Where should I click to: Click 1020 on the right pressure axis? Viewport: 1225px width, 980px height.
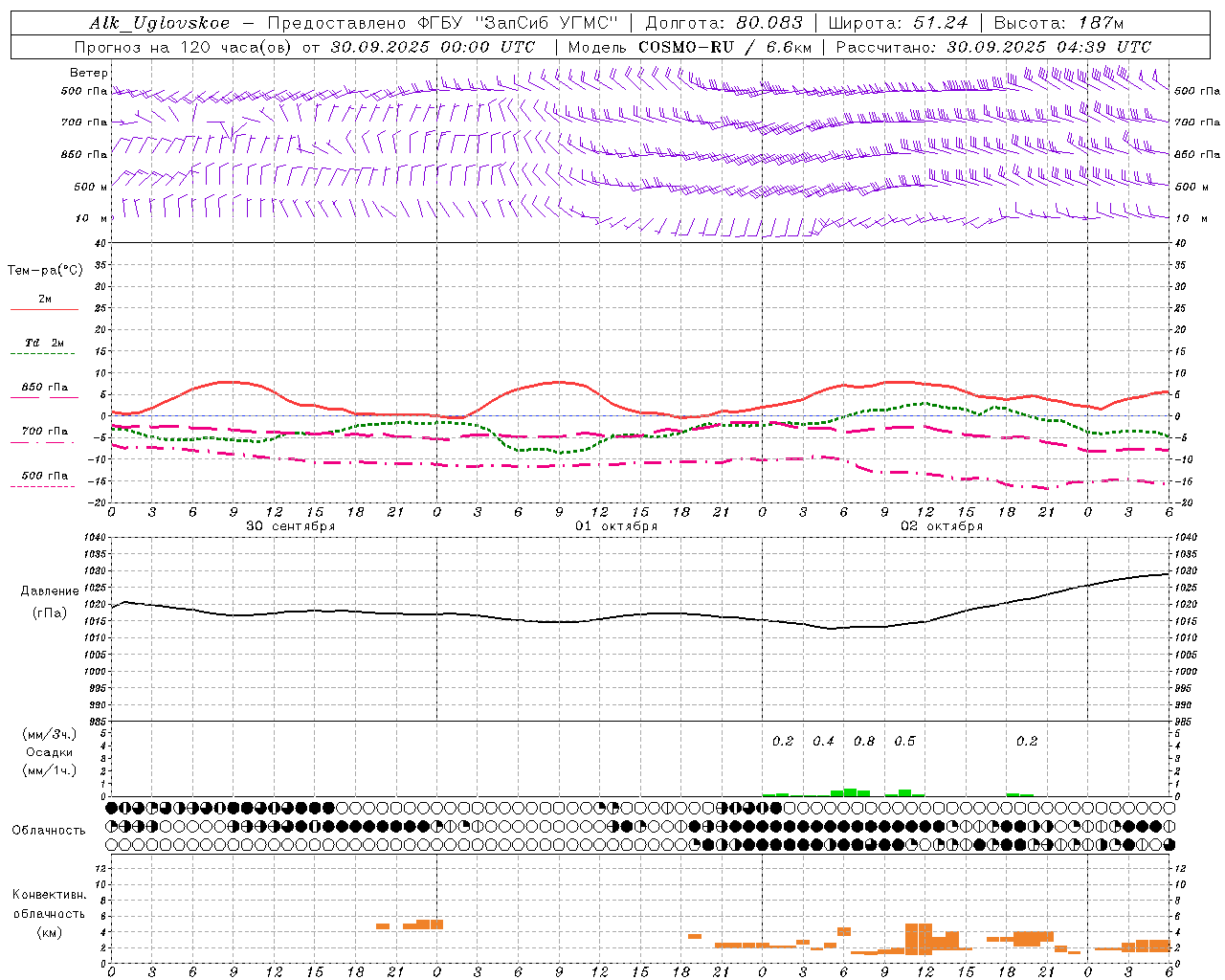[1186, 605]
